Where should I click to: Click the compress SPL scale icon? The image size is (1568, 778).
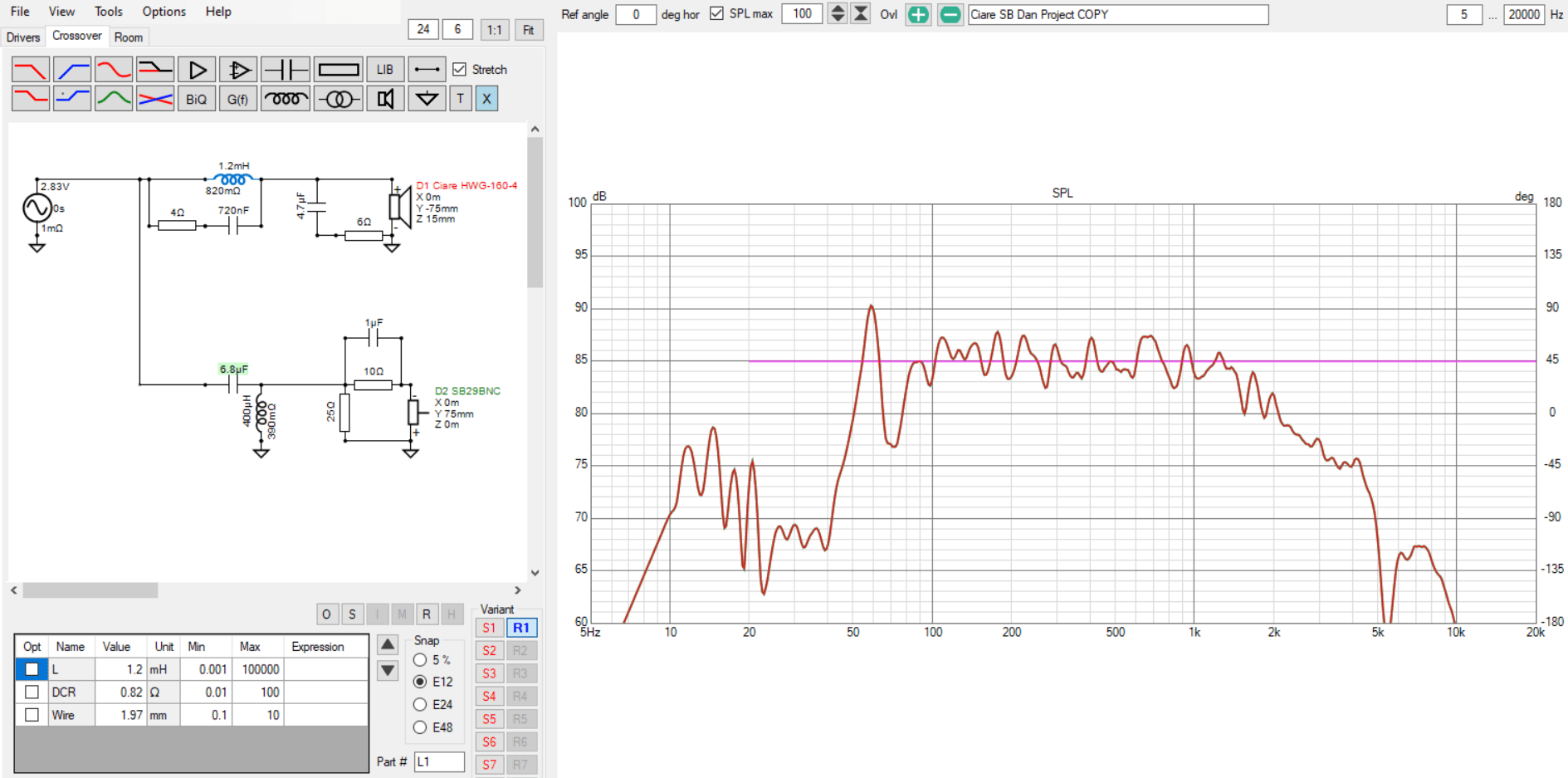[x=861, y=13]
